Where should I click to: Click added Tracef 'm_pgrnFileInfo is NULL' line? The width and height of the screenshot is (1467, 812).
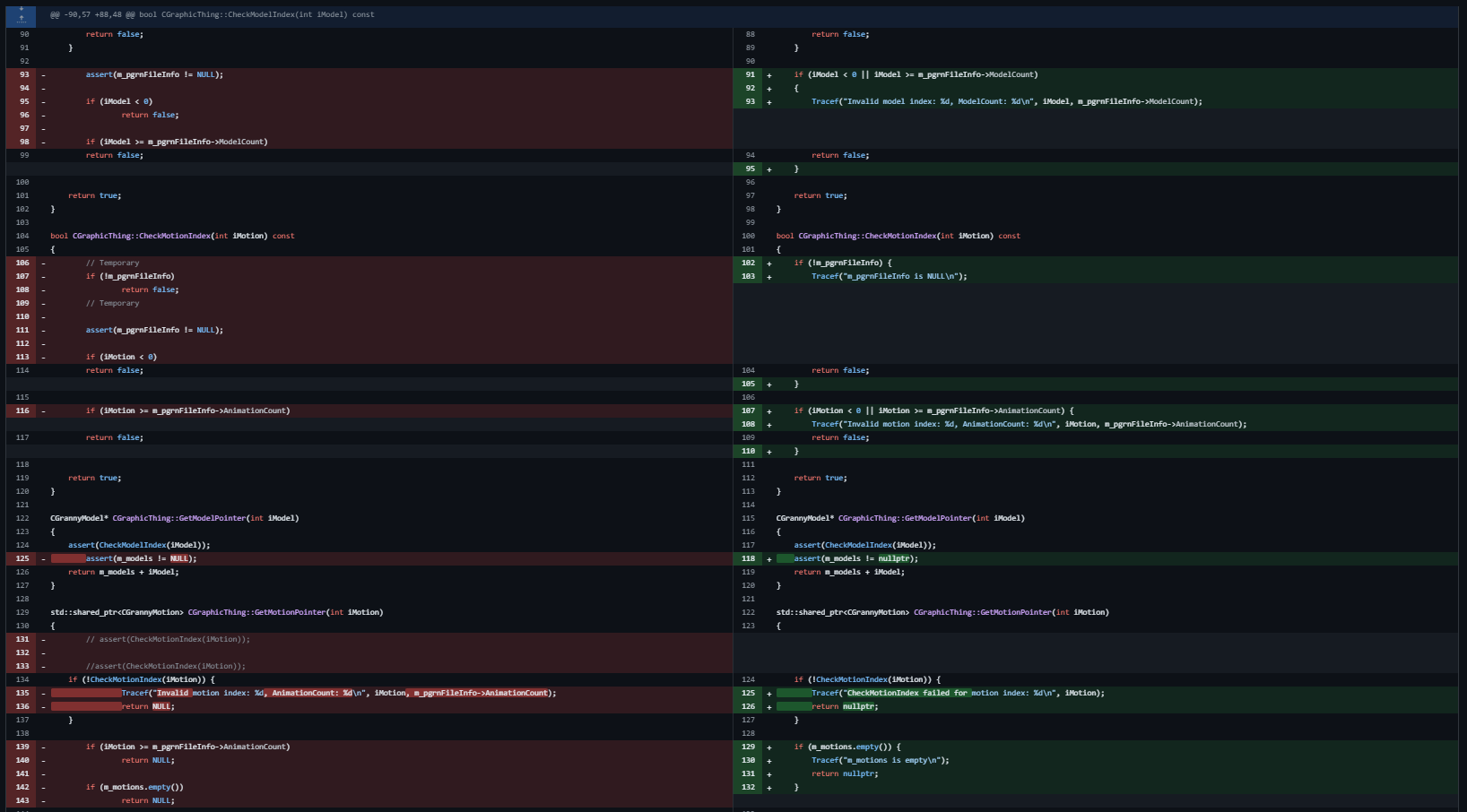tap(890, 276)
